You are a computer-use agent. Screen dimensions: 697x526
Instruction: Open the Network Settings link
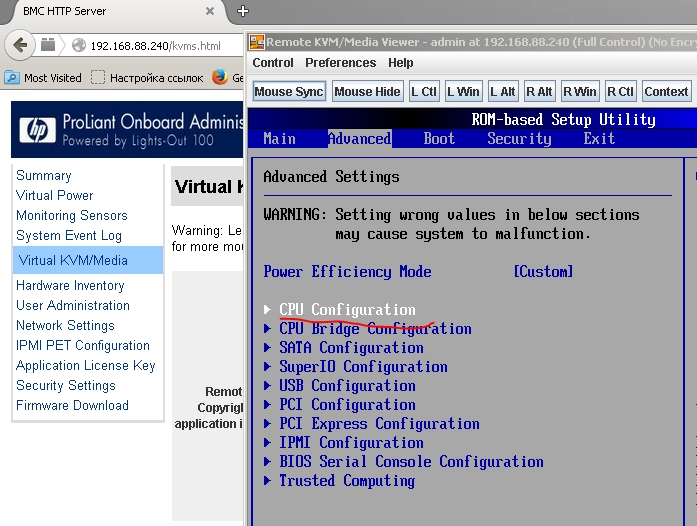(x=65, y=325)
